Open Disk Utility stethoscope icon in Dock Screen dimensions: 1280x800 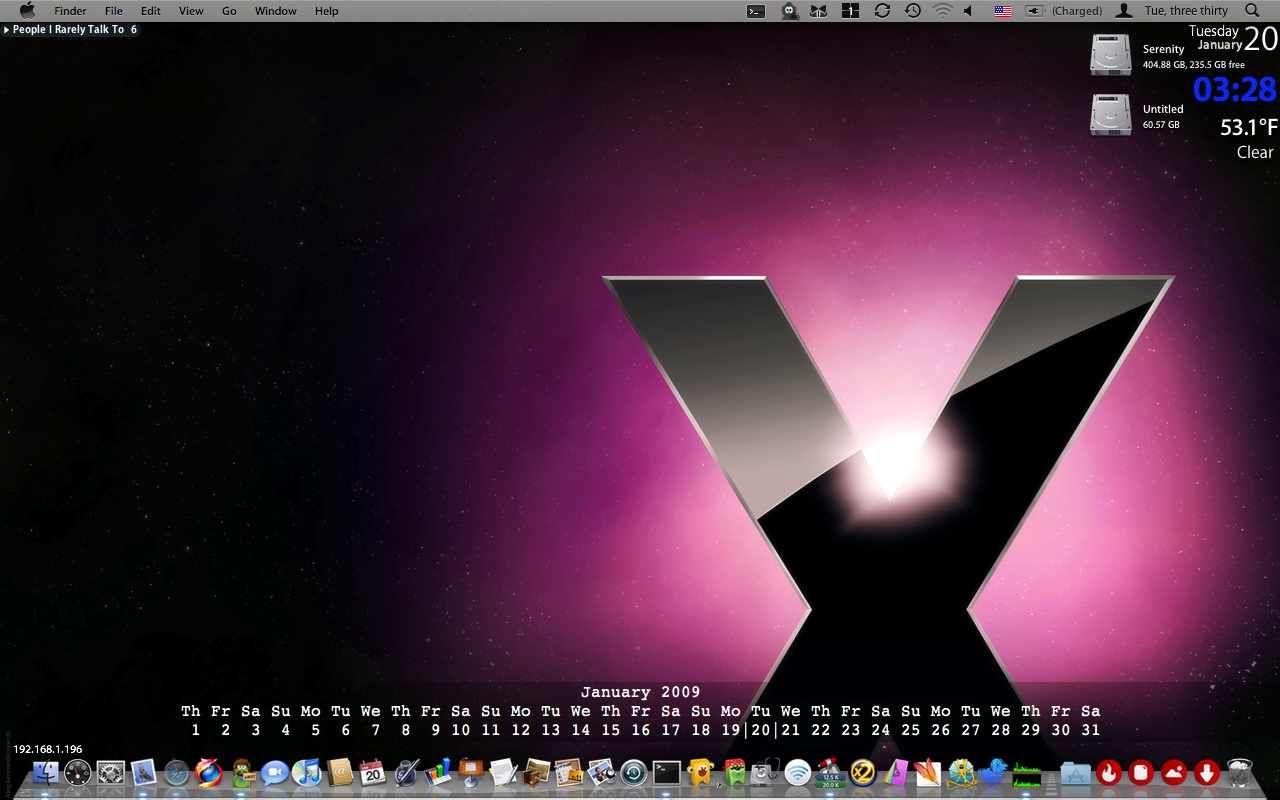(x=765, y=772)
